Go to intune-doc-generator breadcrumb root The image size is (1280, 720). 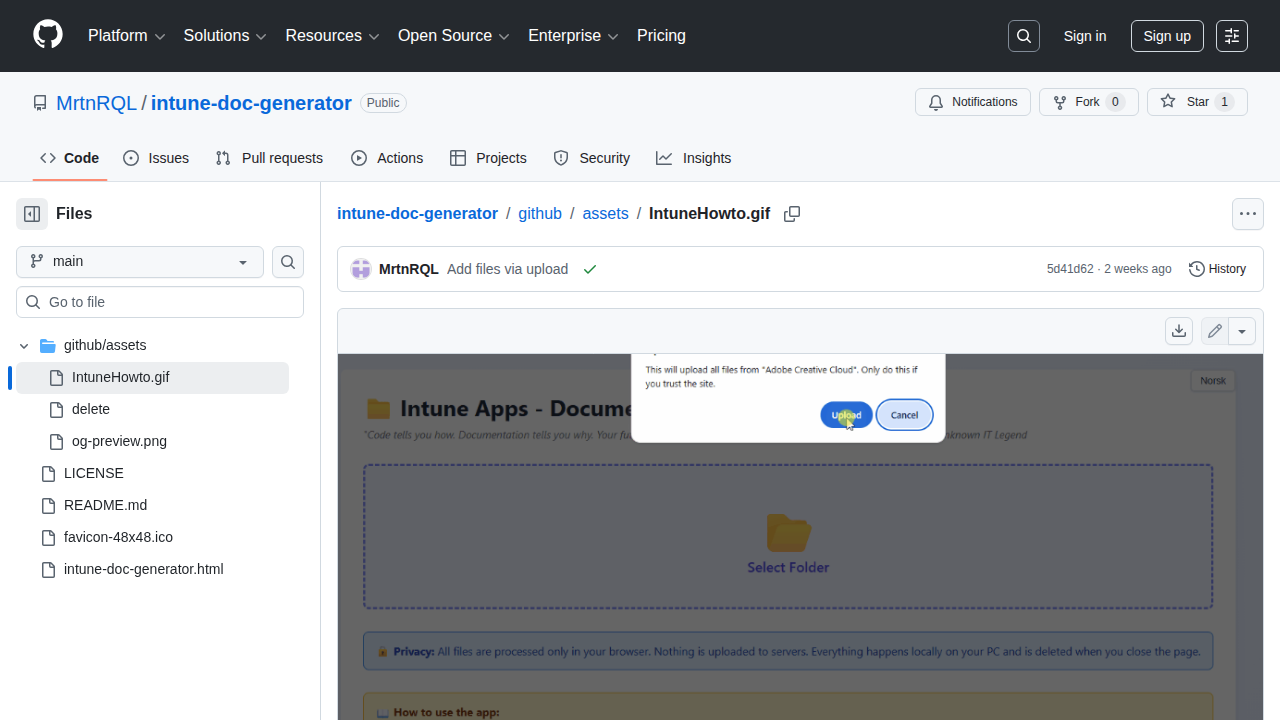417,214
